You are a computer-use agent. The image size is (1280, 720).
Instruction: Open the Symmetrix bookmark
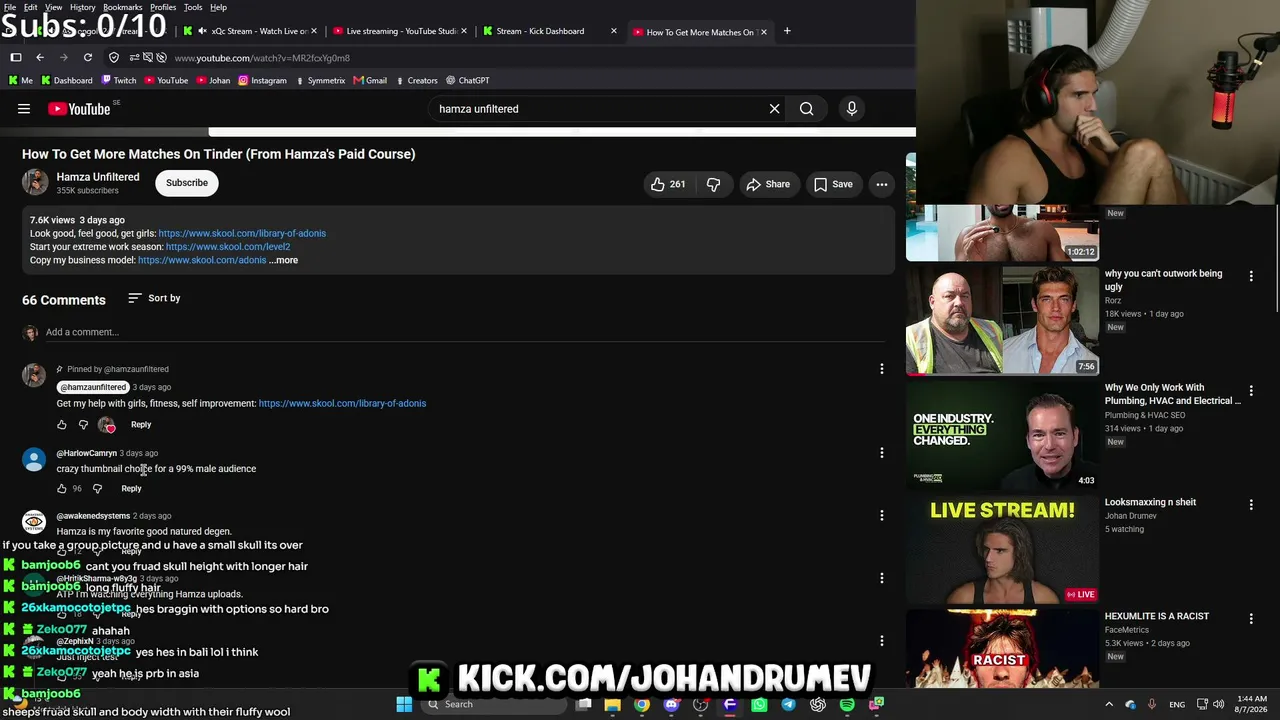(x=320, y=80)
